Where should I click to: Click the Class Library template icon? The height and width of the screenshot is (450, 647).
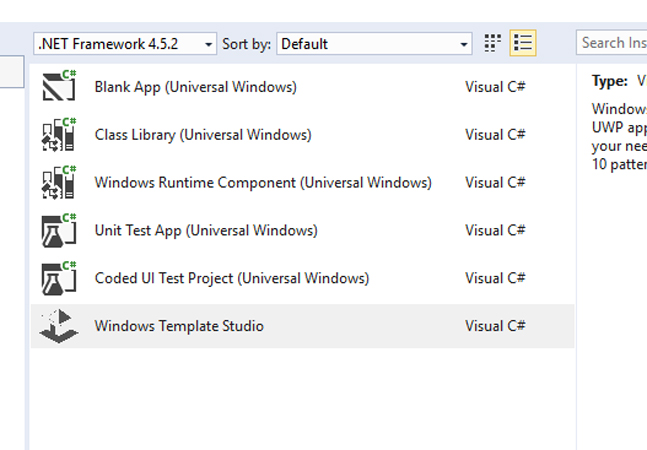click(59, 135)
